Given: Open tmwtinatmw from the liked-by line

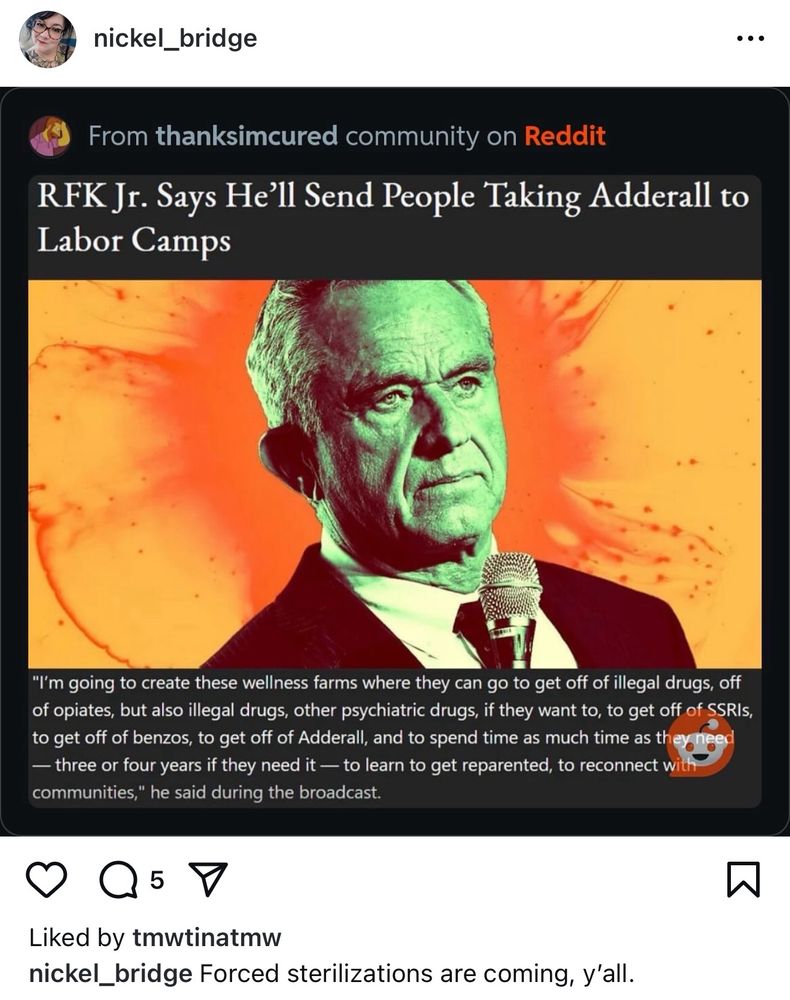Looking at the screenshot, I should [207, 938].
